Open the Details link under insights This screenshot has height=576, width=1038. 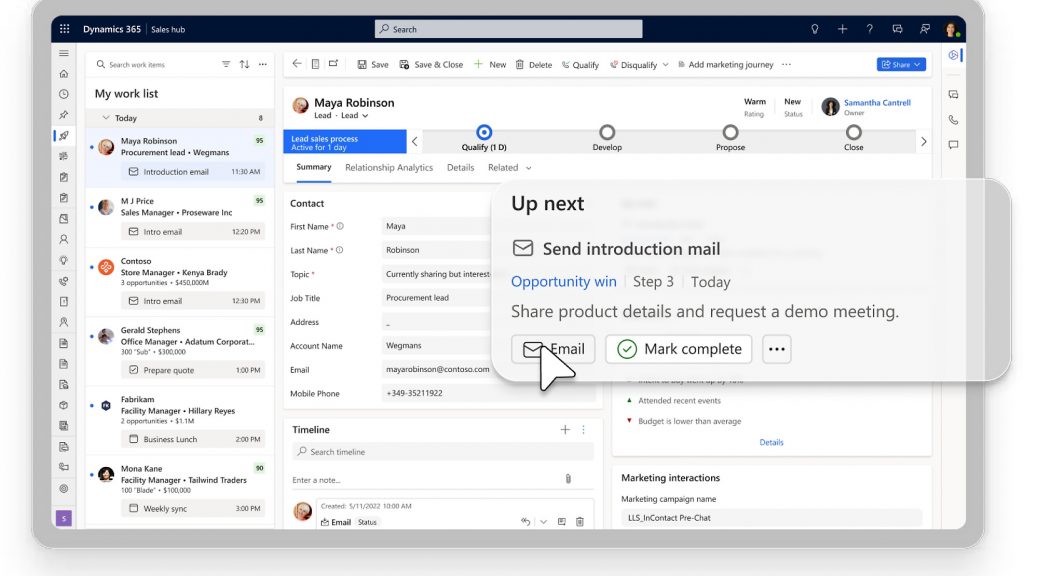tap(771, 442)
